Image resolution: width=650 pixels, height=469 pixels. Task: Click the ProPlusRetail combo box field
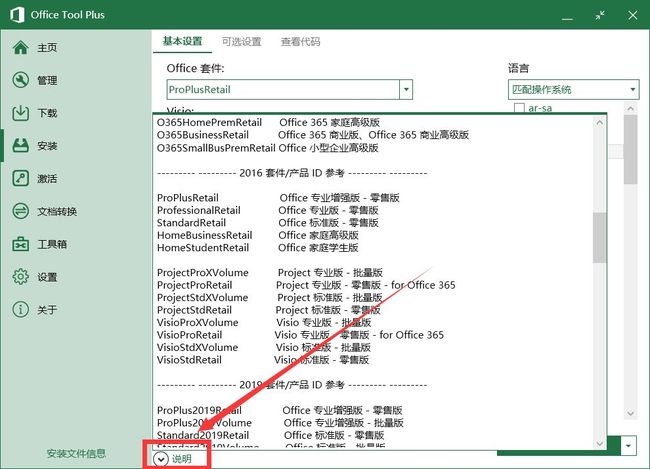[x=283, y=90]
